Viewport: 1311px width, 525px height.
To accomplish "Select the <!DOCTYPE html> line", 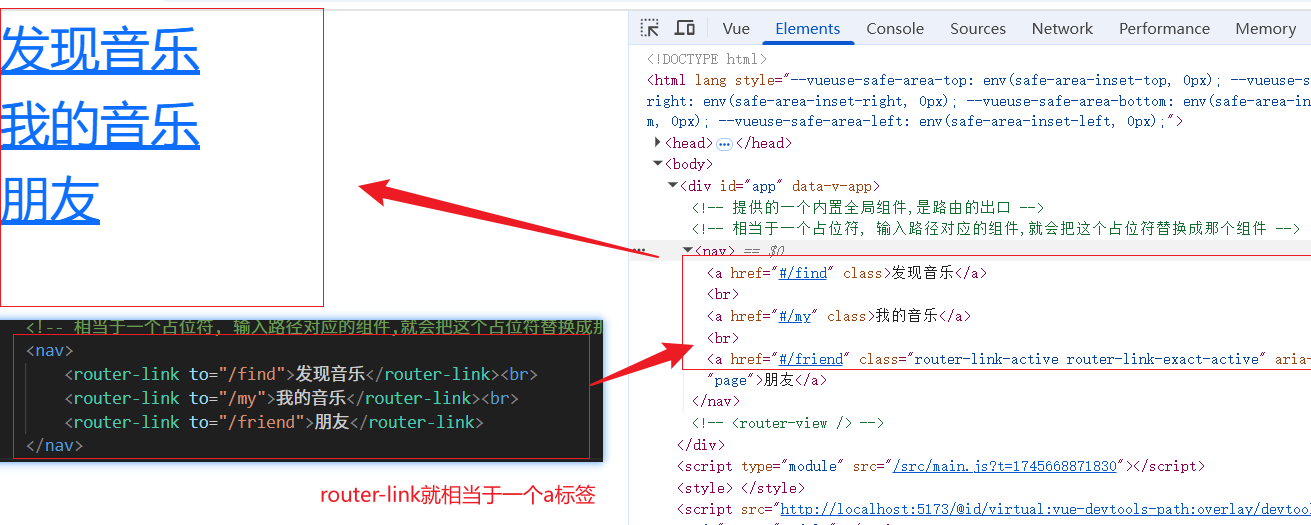I will coord(706,60).
